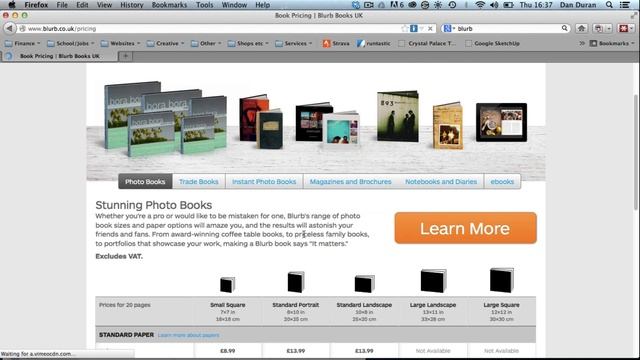This screenshot has height=360, width=640.
Task: Click the Time Machine clock icon
Action: tap(452, 5)
